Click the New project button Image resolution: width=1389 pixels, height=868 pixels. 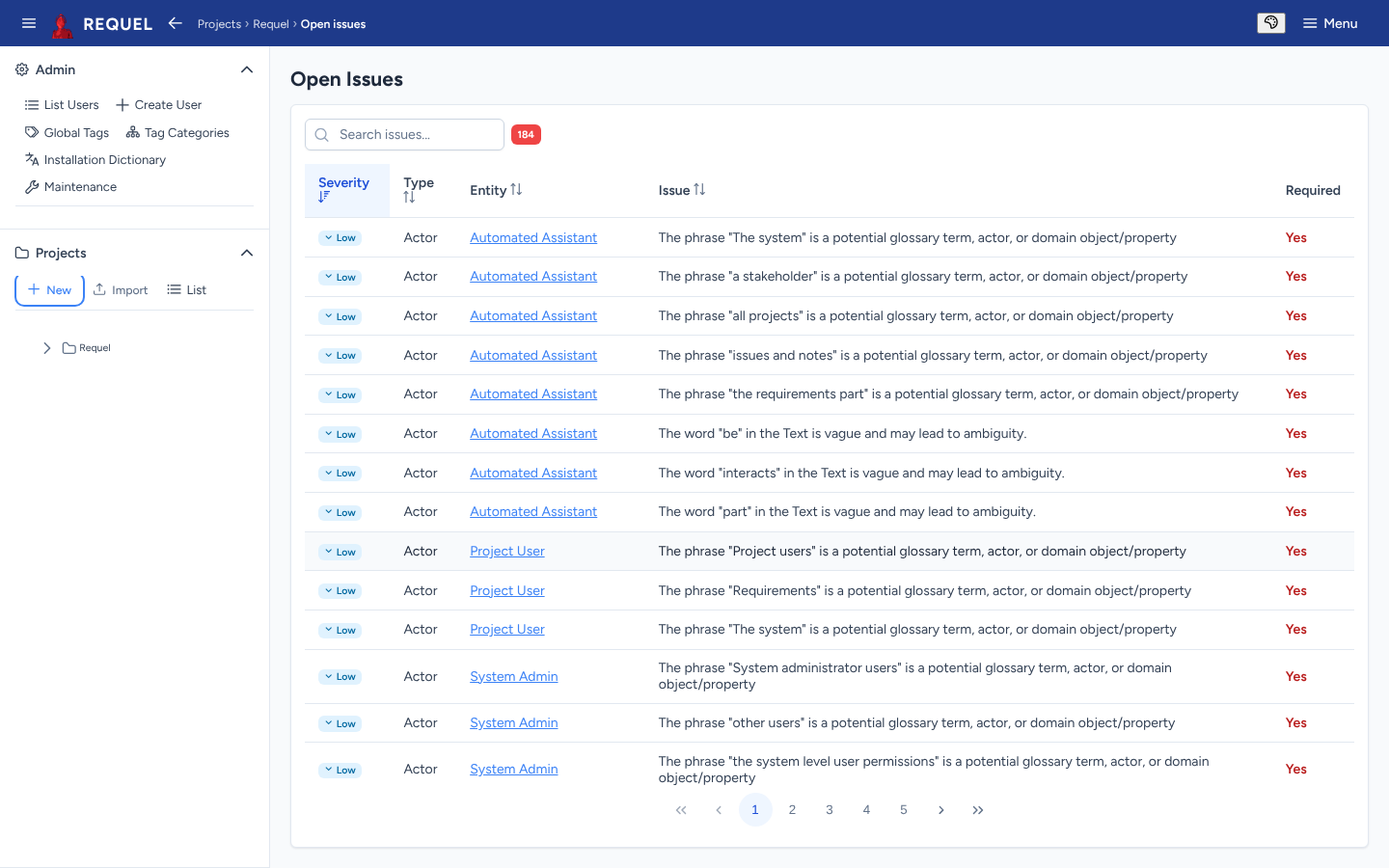[x=49, y=289]
